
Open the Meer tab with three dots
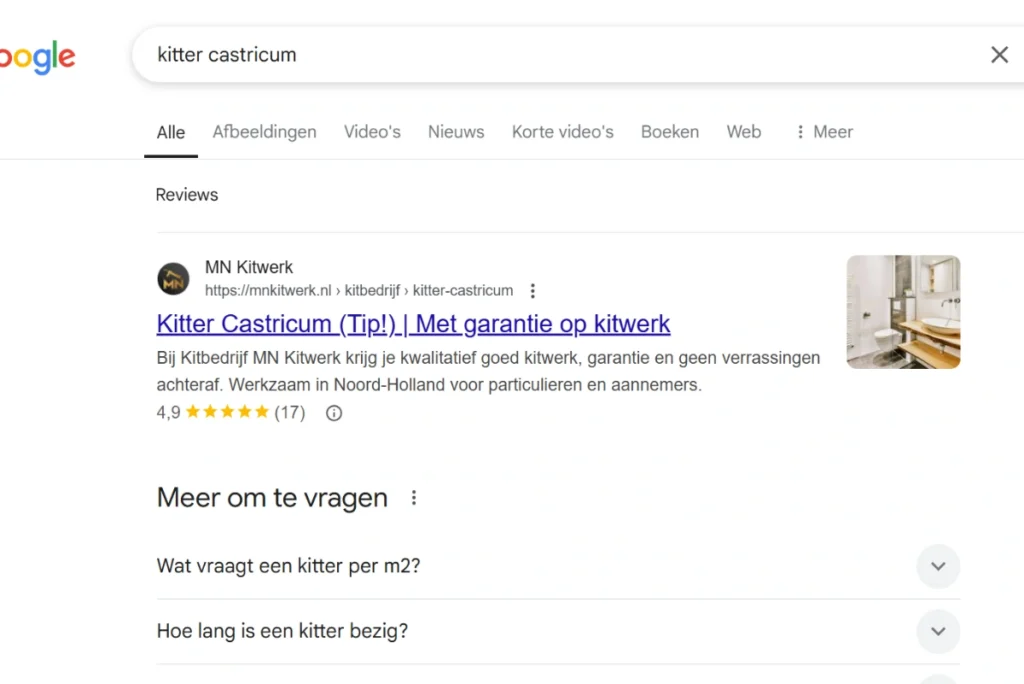[x=825, y=132]
